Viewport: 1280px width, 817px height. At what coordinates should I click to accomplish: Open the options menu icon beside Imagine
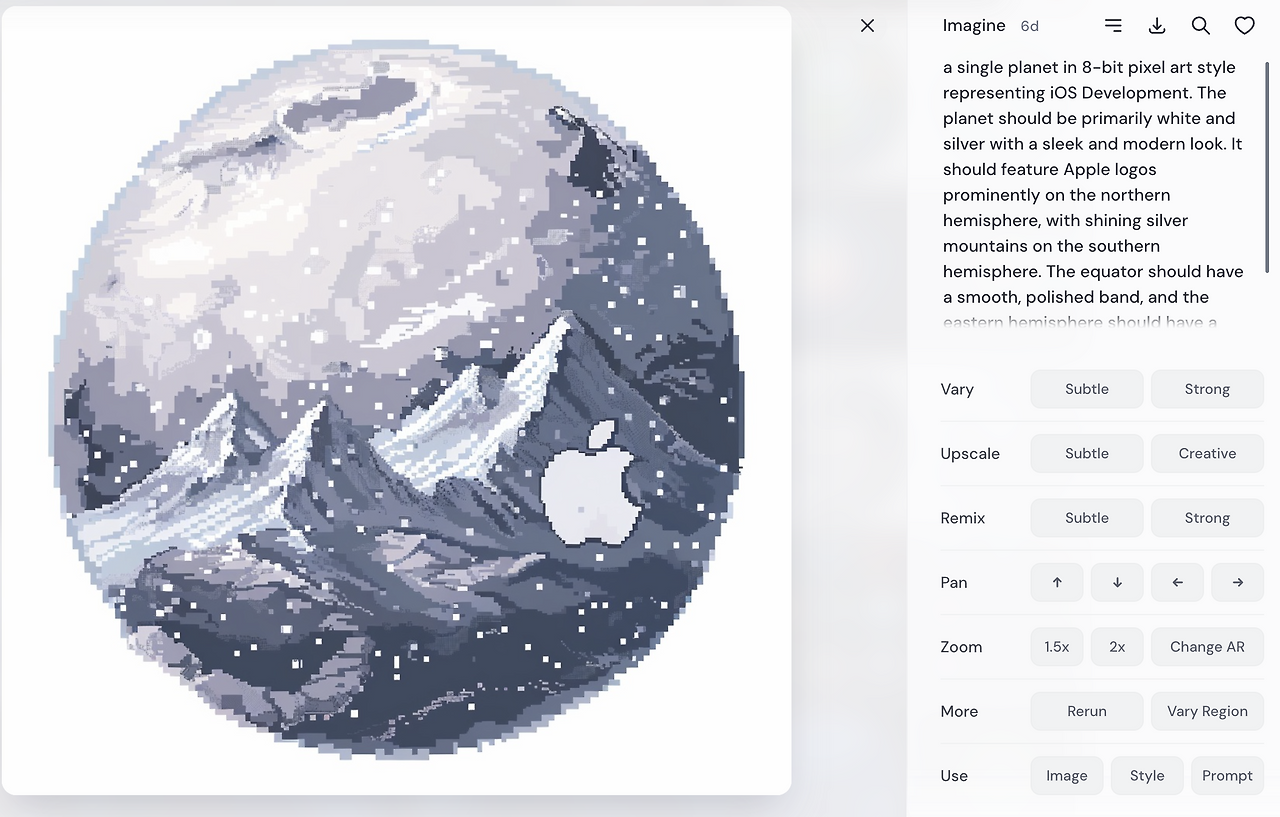pyautogui.click(x=1113, y=26)
